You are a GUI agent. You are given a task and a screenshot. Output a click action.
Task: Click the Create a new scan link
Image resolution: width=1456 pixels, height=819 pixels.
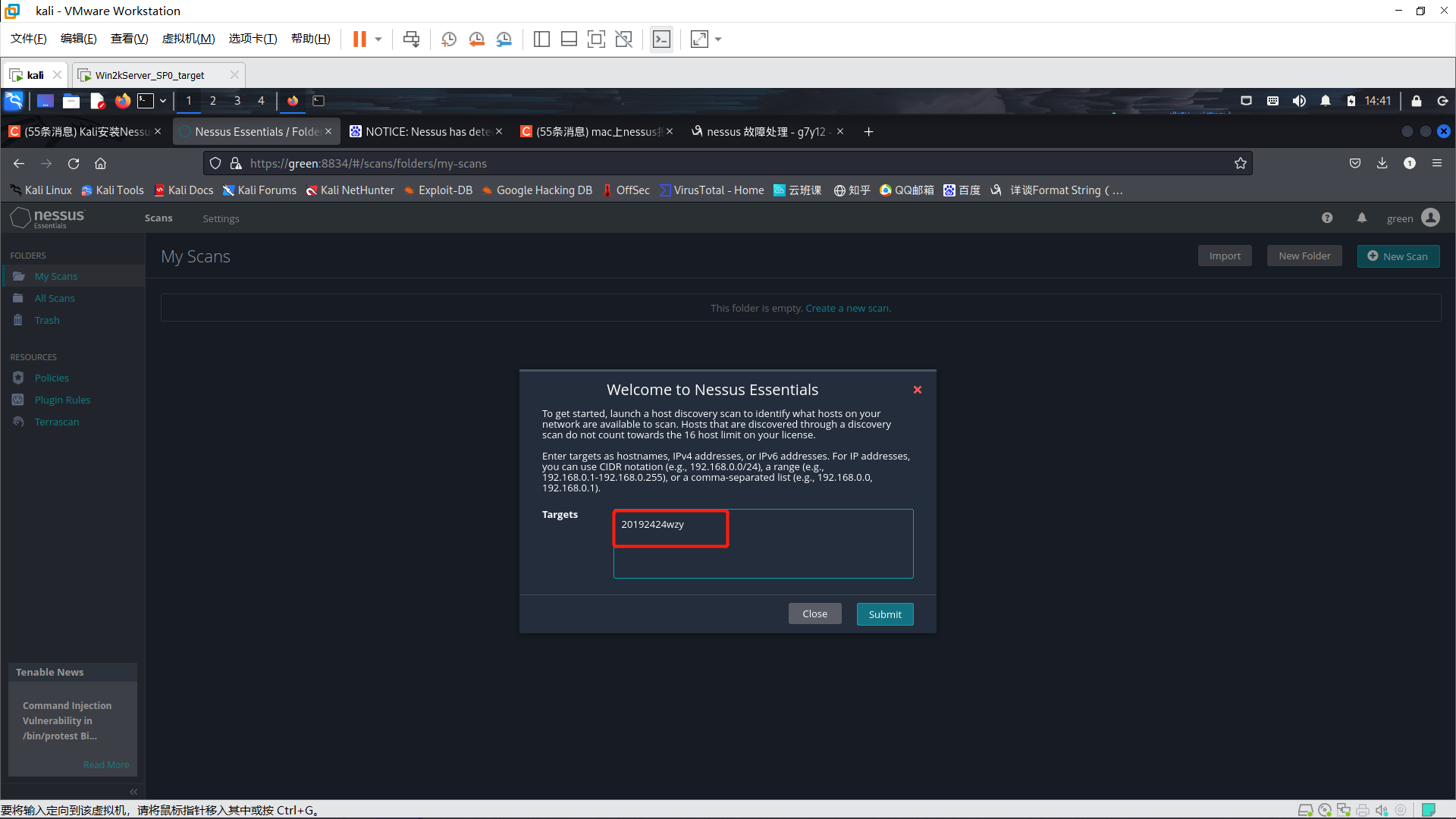pyautogui.click(x=848, y=307)
